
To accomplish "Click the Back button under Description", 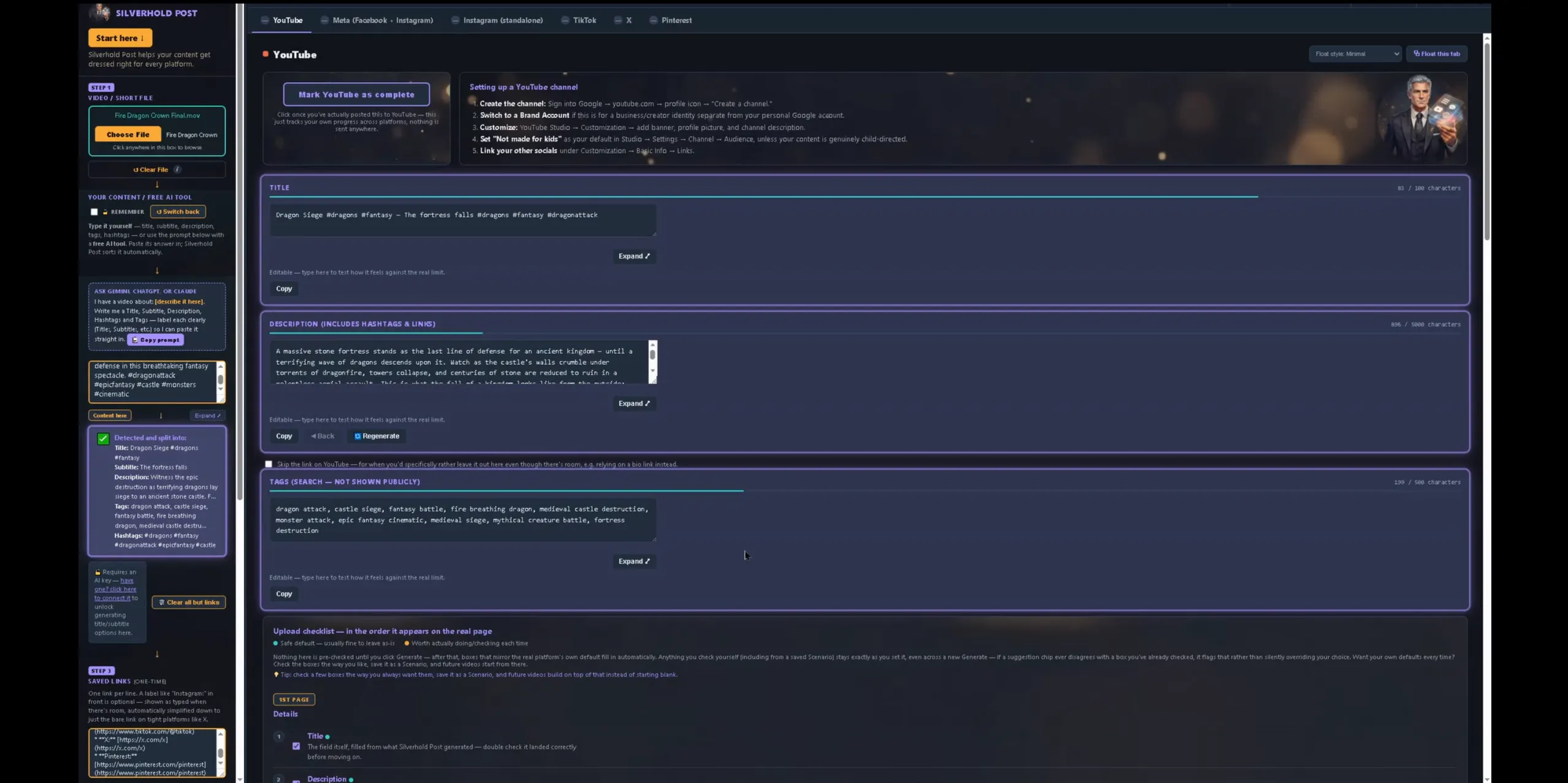I will point(323,436).
